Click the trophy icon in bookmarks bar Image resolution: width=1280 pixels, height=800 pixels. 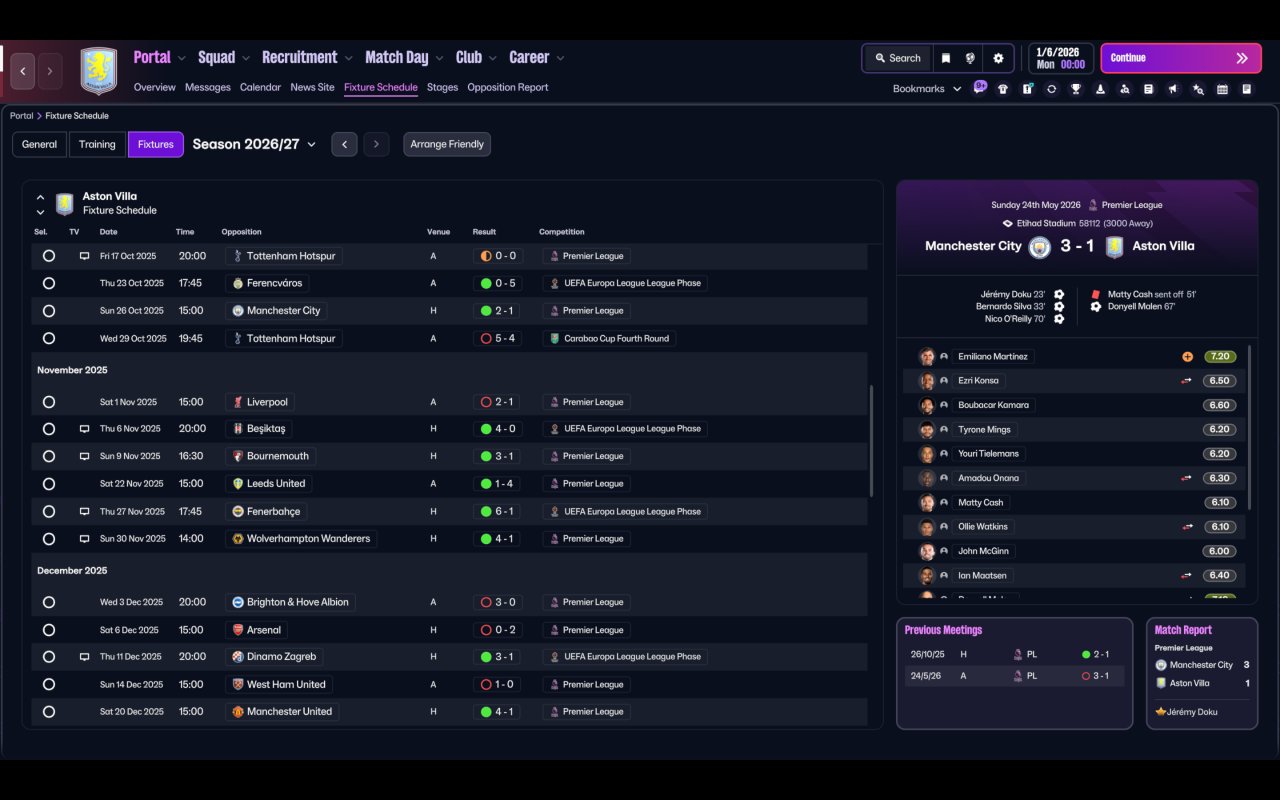(x=1076, y=89)
